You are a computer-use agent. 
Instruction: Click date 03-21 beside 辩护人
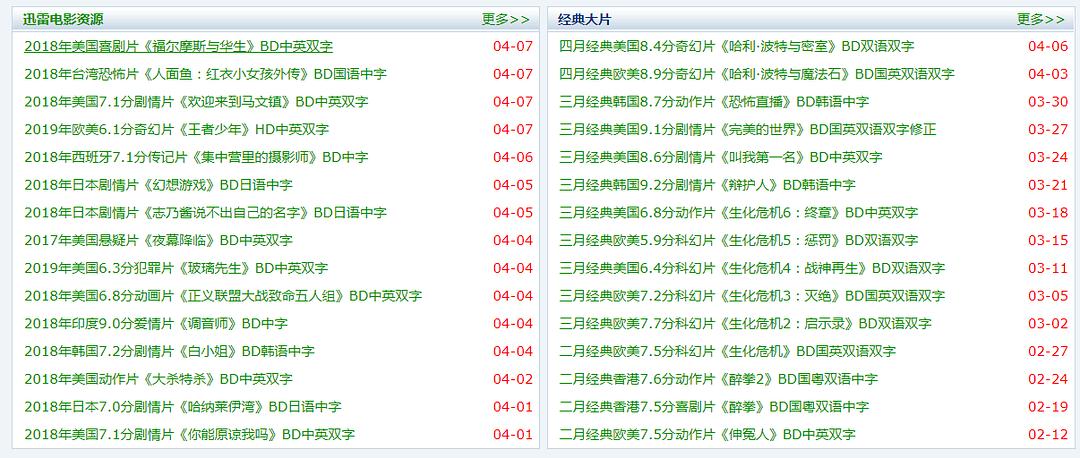1048,185
